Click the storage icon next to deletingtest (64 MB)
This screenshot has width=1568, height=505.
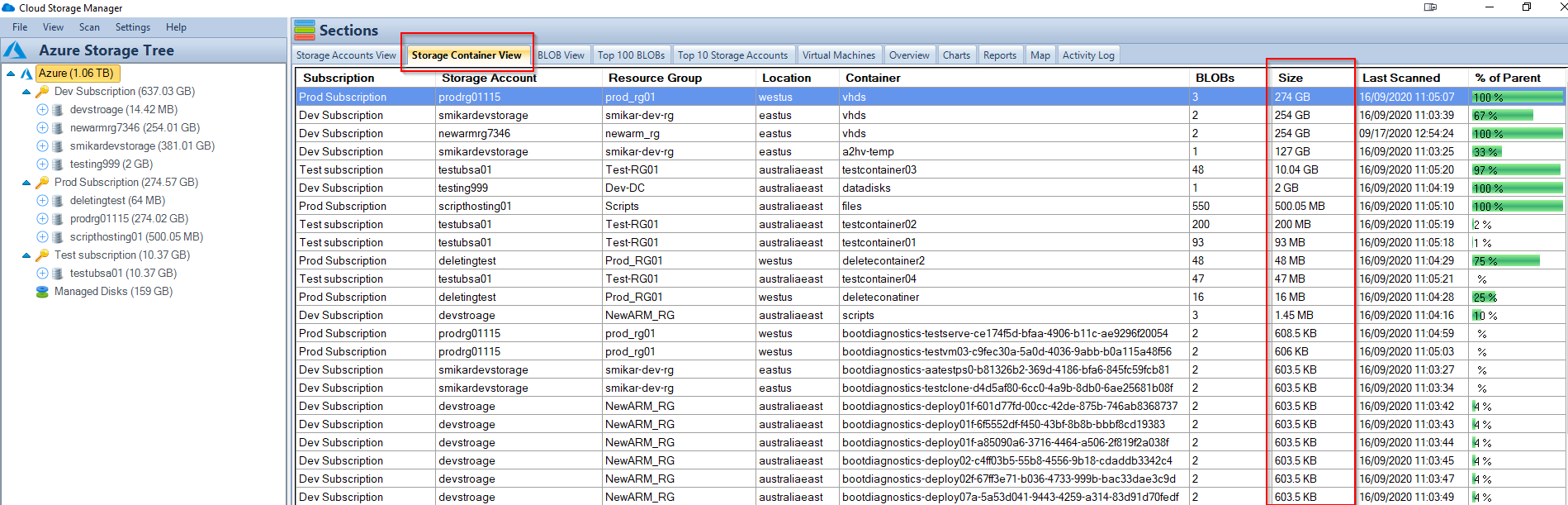pyautogui.click(x=58, y=201)
